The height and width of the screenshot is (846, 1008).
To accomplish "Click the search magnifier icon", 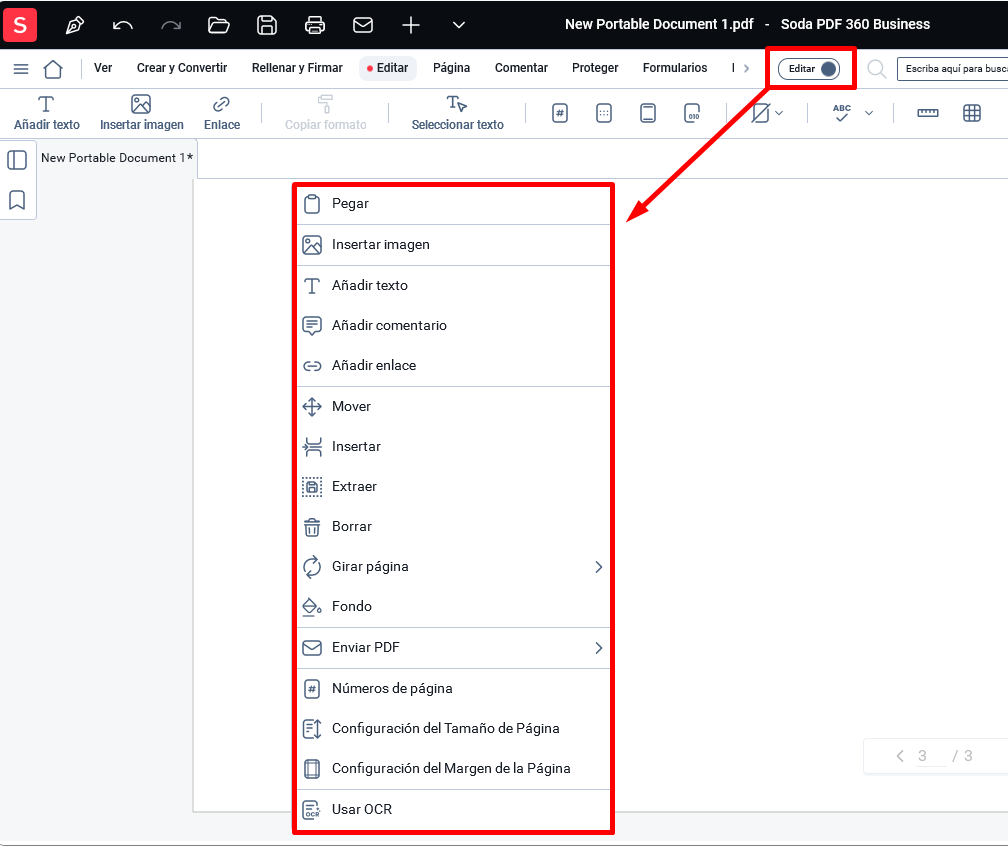I will [877, 69].
